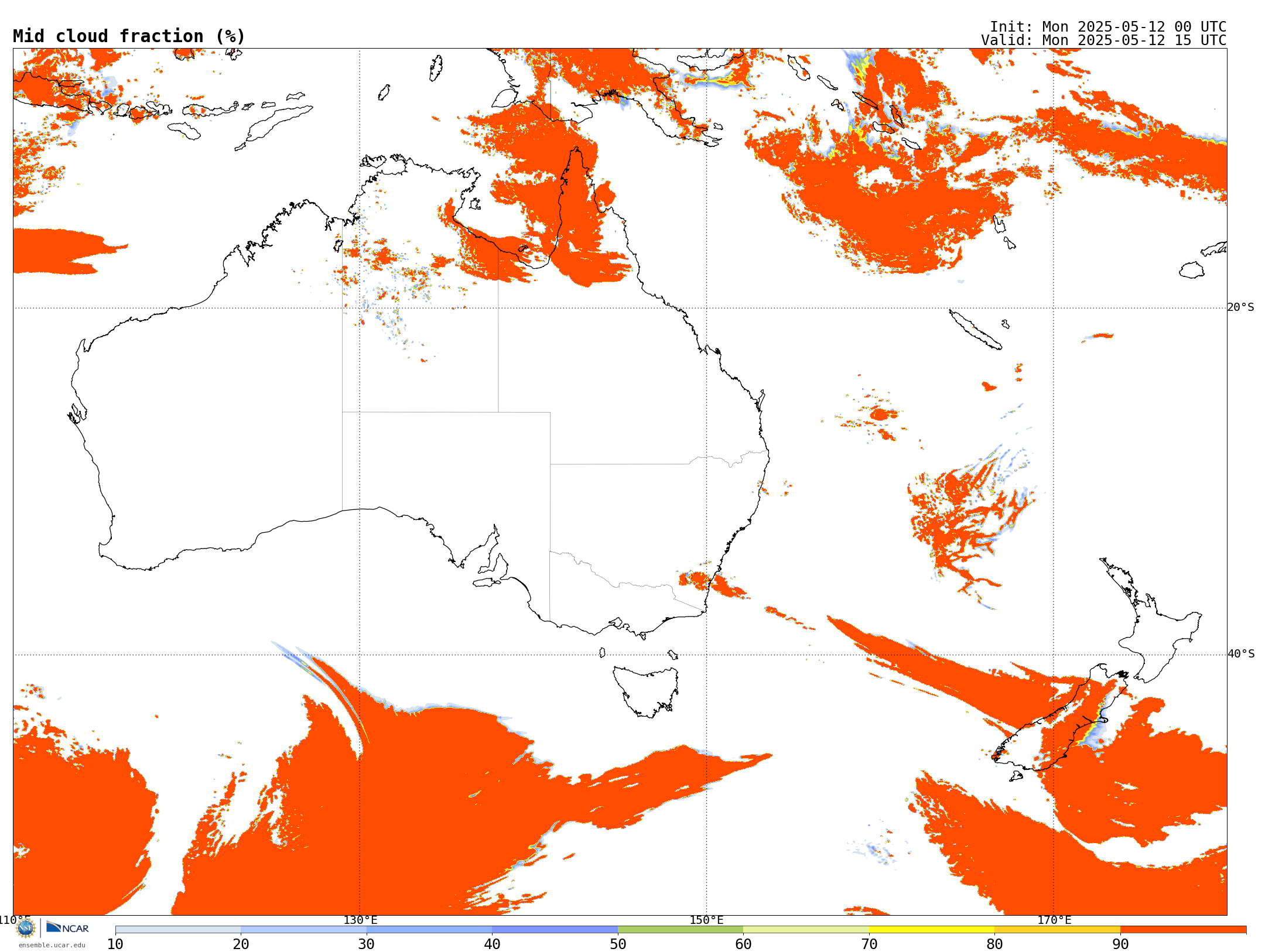The width and height of the screenshot is (1265, 952).
Task: Click the amber 80-90 colorbar segment
Action: 1057,929
